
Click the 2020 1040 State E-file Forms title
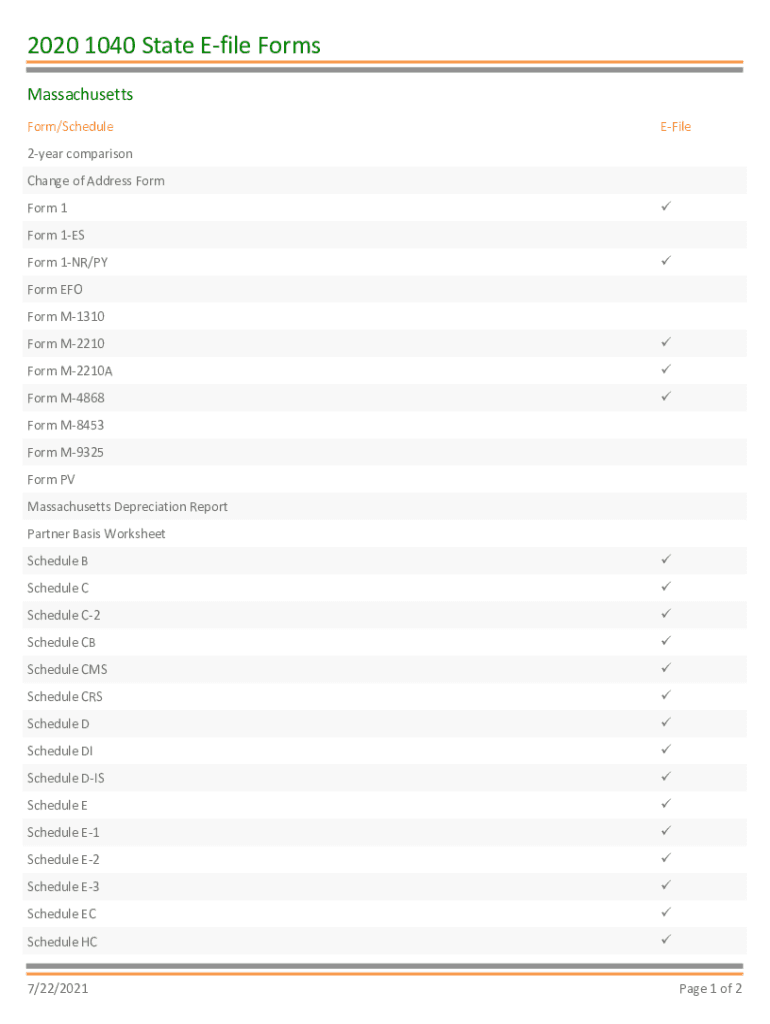[174, 45]
